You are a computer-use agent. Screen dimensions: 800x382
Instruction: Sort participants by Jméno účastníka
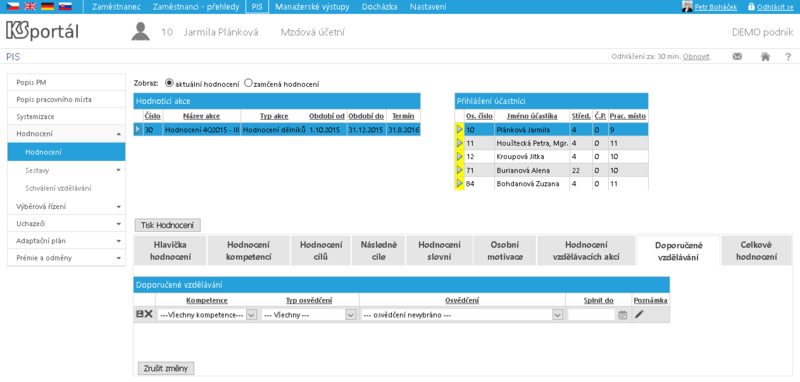532,116
